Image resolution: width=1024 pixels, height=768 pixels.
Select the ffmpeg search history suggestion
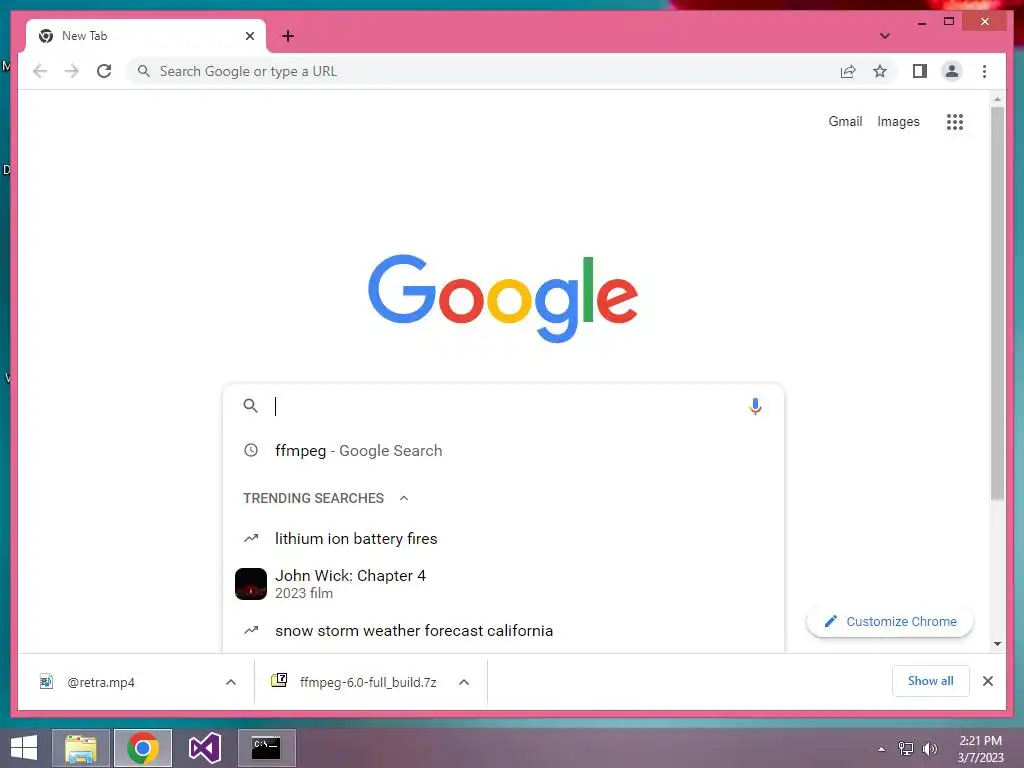pos(503,451)
